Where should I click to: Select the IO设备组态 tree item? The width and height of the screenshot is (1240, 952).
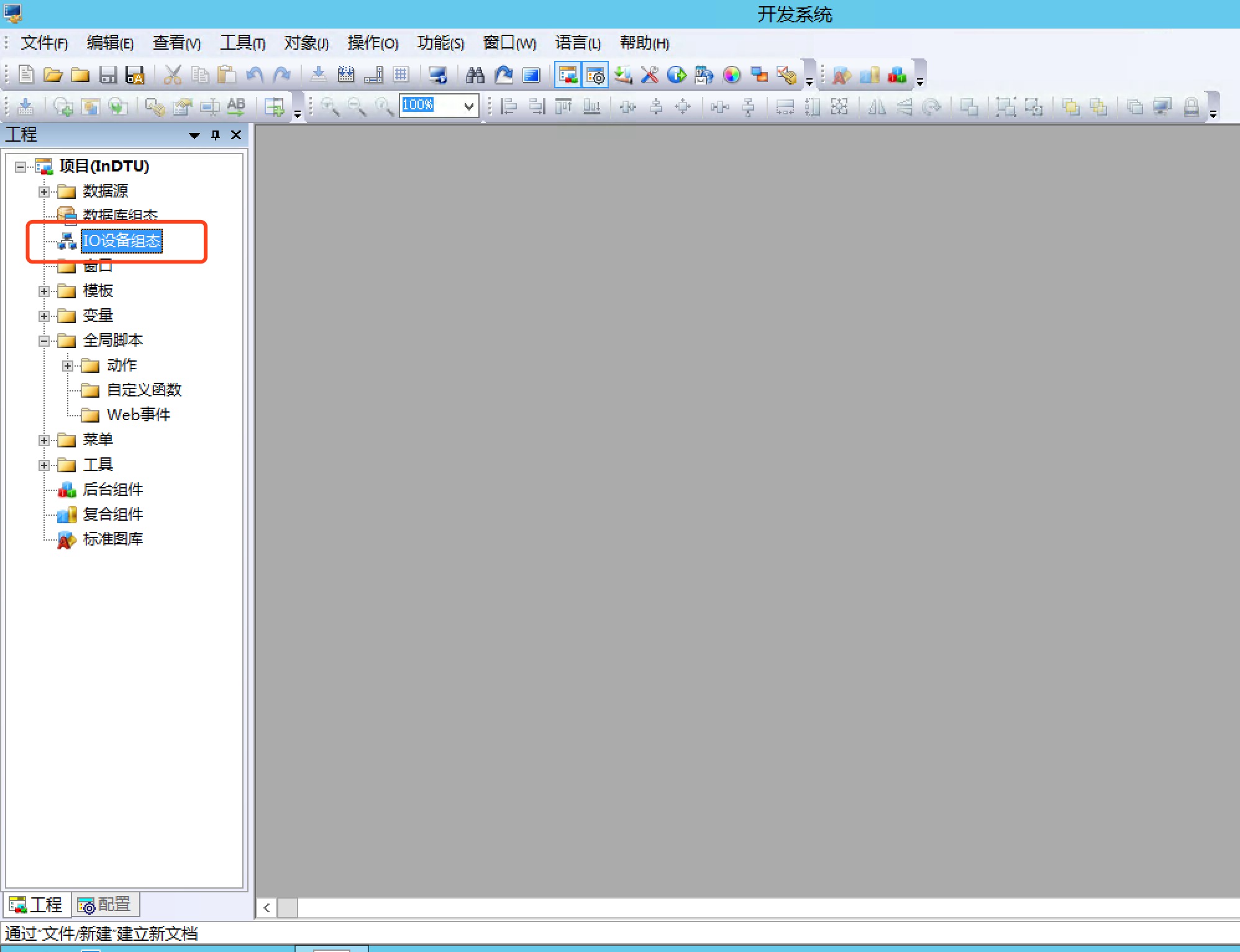coord(122,240)
